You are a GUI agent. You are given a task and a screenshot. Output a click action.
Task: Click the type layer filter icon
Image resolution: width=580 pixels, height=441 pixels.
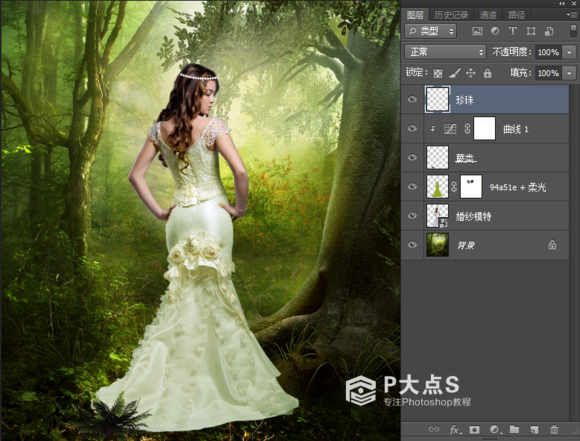pos(513,31)
